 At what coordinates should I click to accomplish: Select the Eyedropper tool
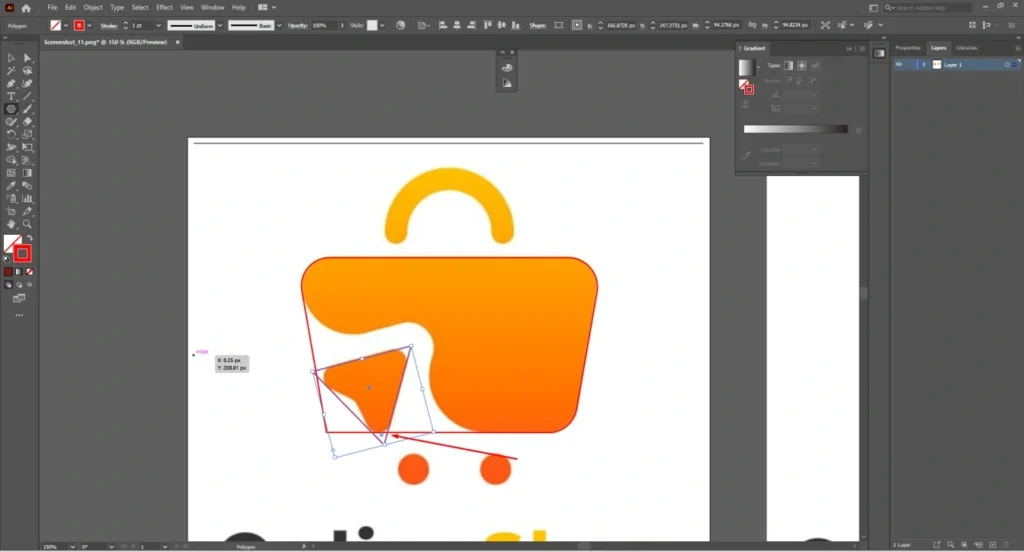point(11,186)
